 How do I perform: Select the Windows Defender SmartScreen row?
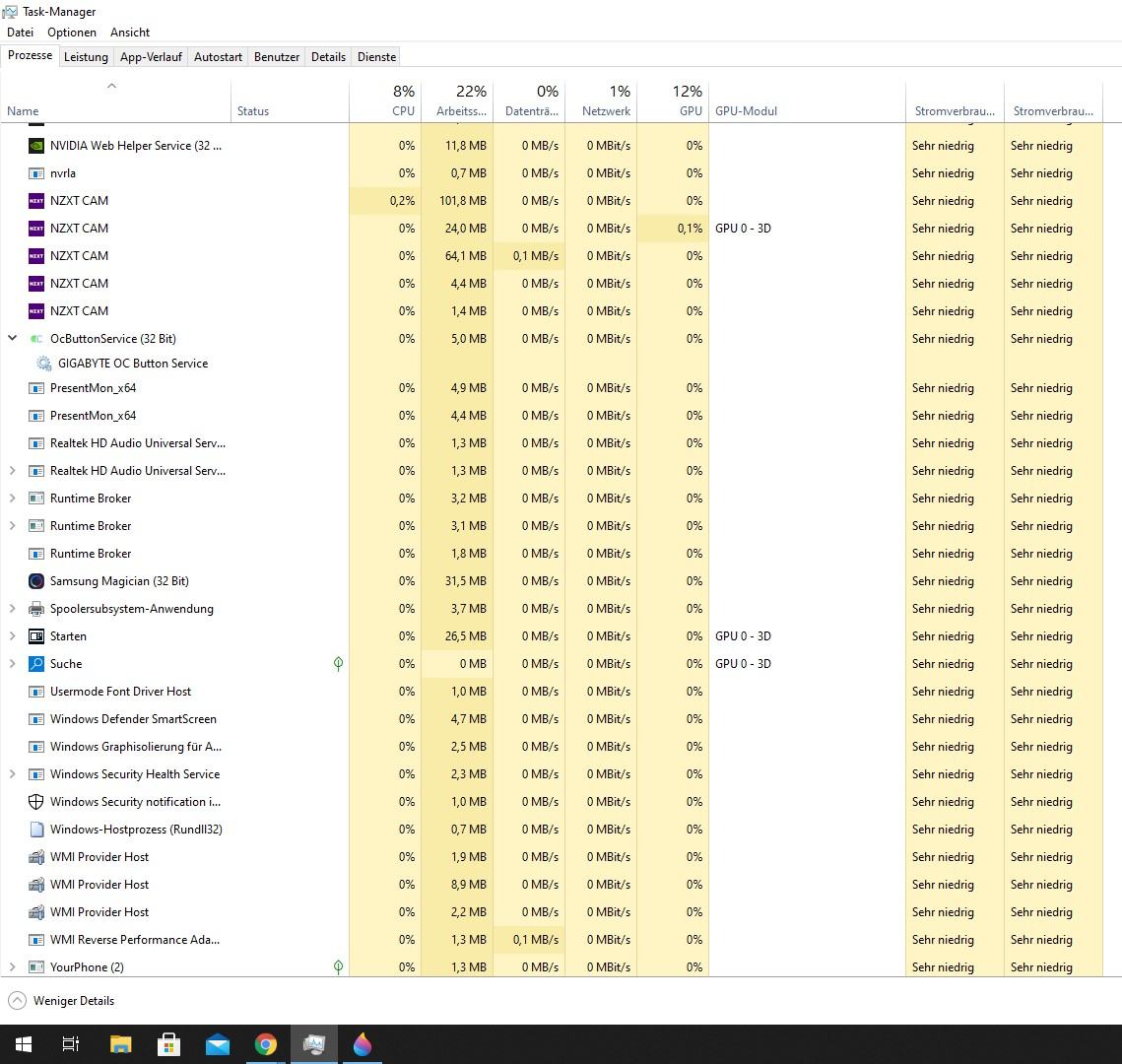(x=551, y=719)
